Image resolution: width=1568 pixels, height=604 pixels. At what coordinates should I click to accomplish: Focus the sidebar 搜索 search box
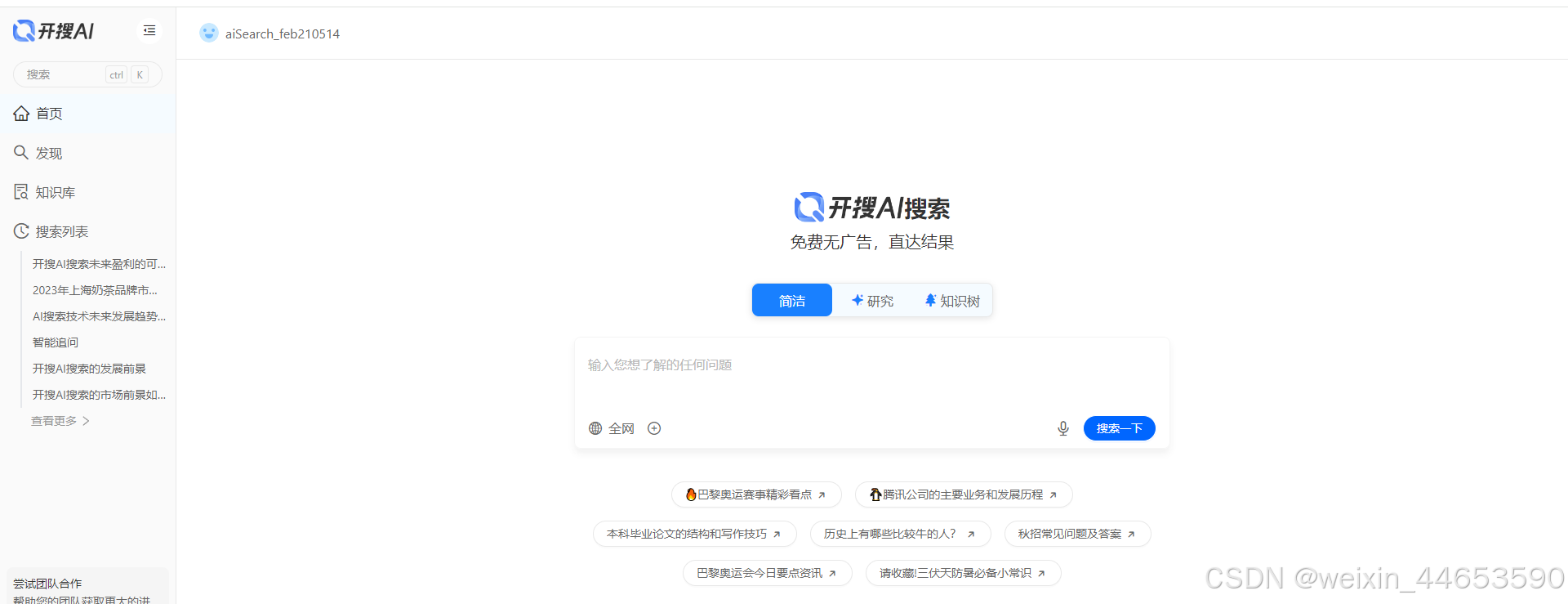click(87, 74)
